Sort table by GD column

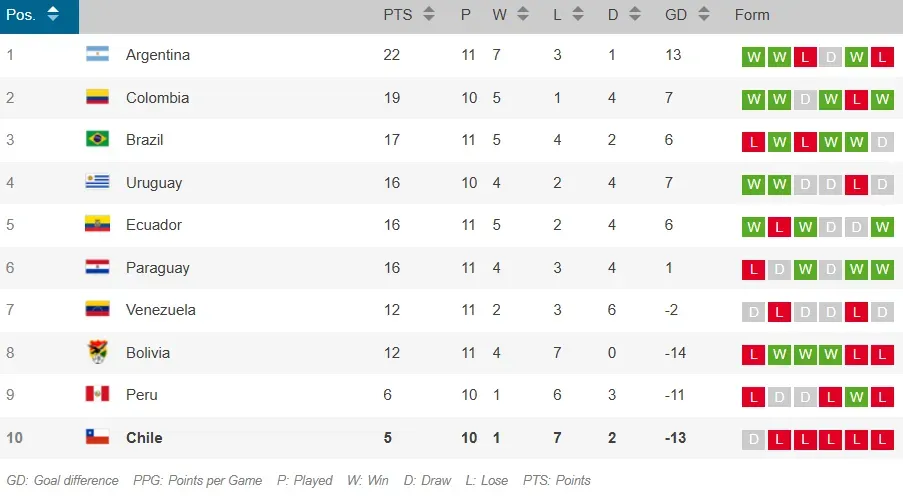[687, 15]
